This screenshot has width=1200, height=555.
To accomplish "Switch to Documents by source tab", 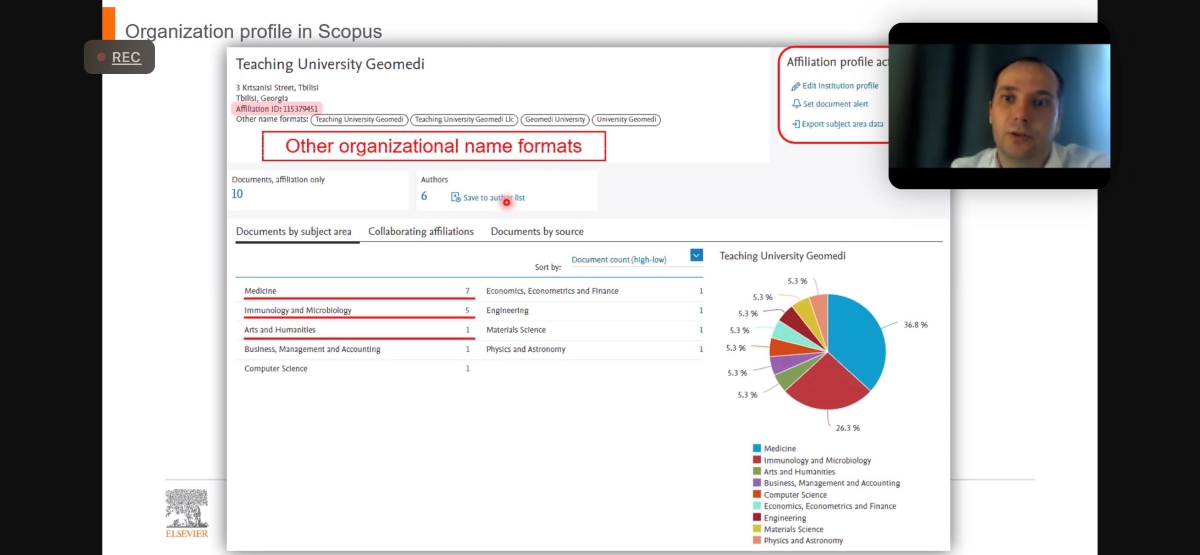I will (537, 232).
